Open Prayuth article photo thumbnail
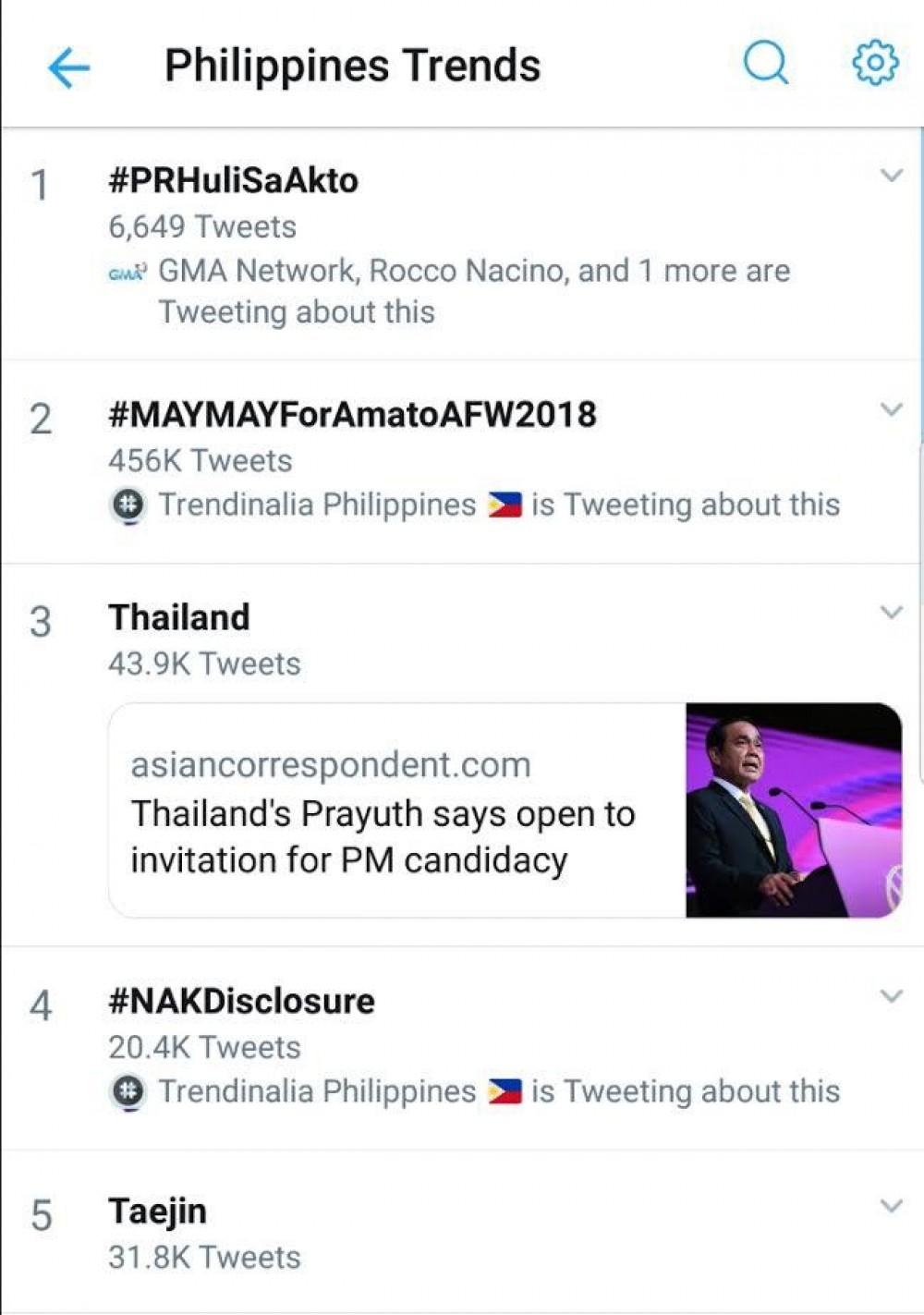 click(x=793, y=810)
